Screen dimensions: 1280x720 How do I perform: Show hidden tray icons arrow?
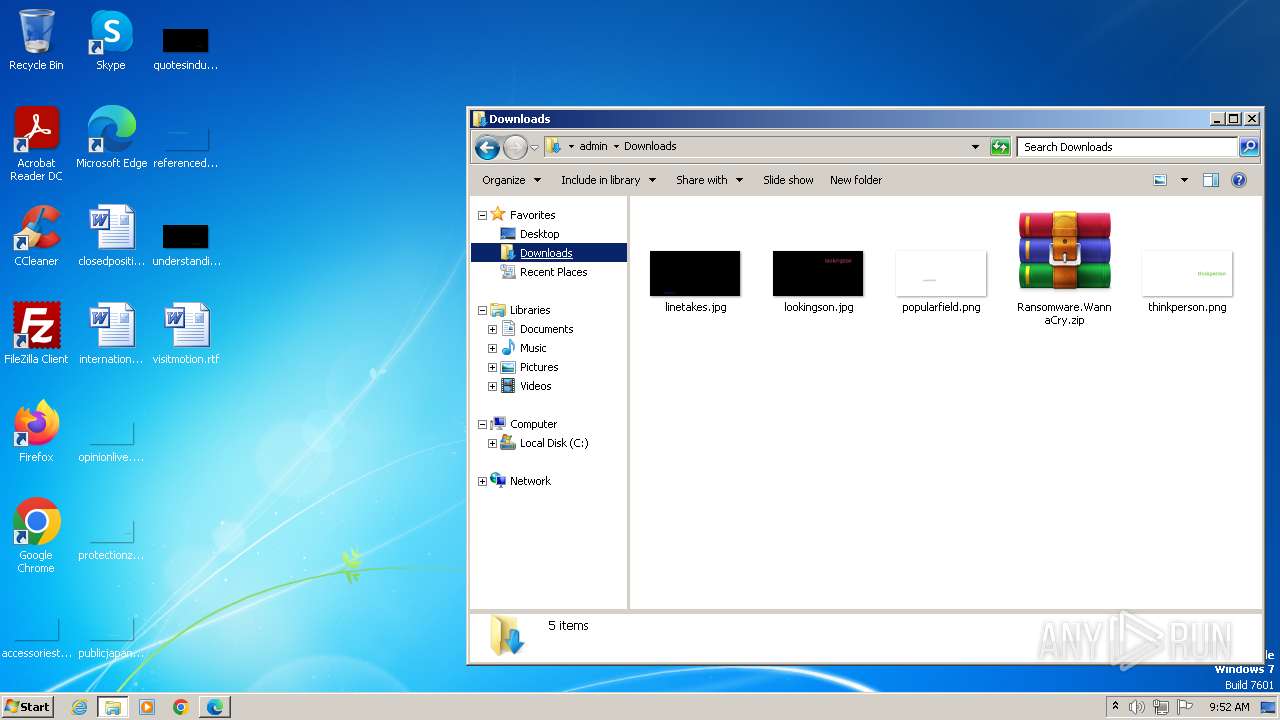tap(1115, 707)
